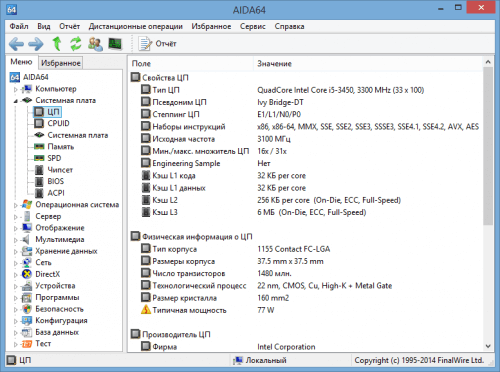
Task: Click the Поле column header
Action: click(191, 64)
